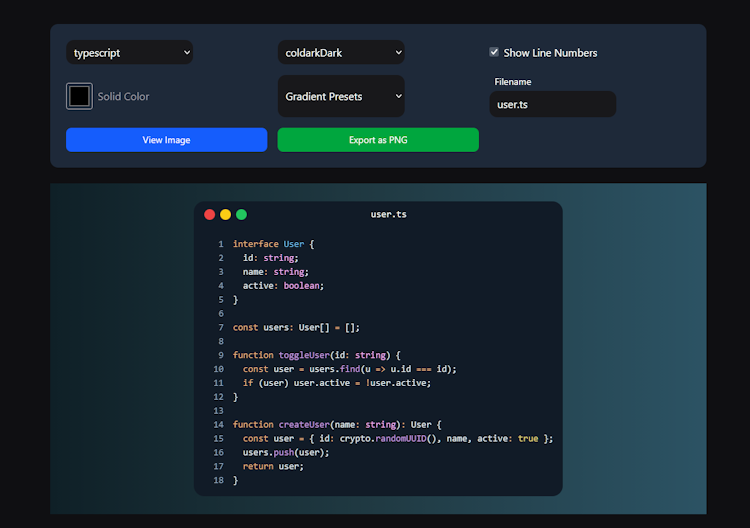The height and width of the screenshot is (528, 750).
Task: Click the user.ts title in code window
Action: pyautogui.click(x=388, y=214)
